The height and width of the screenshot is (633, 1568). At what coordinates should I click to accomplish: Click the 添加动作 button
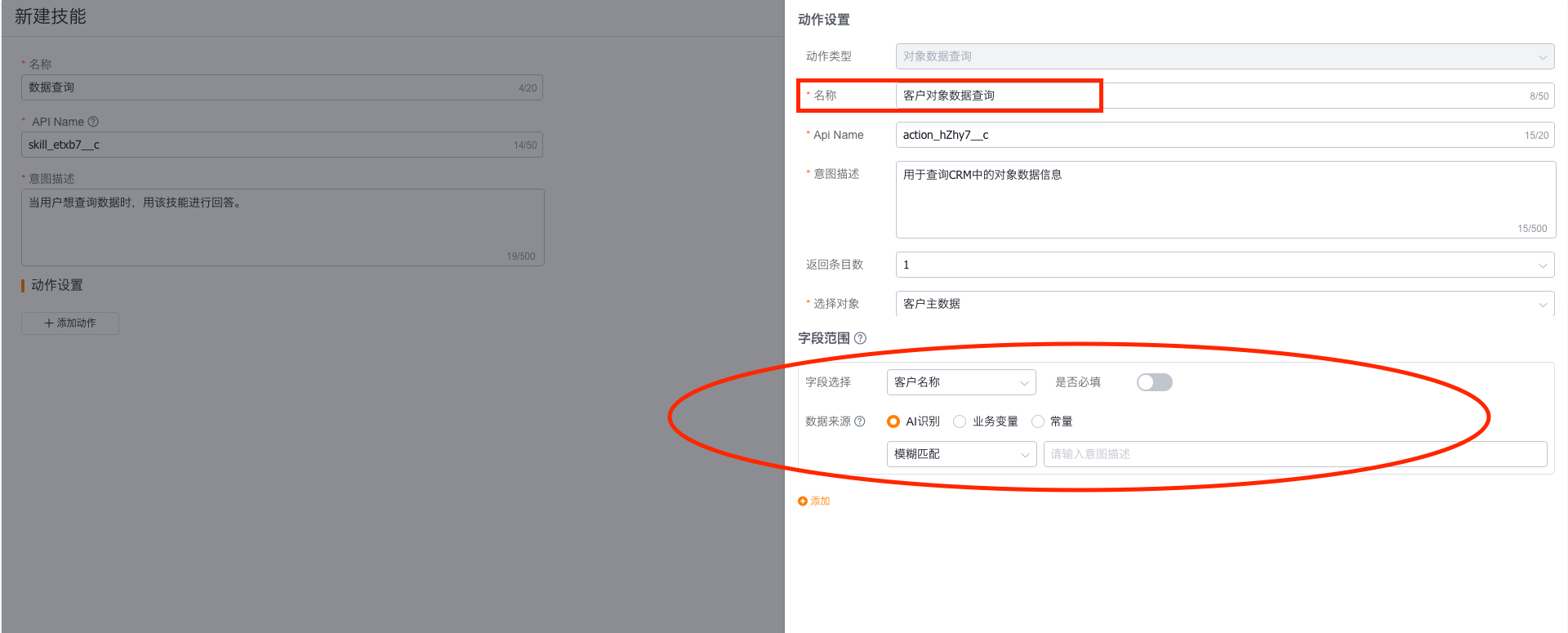click(70, 323)
